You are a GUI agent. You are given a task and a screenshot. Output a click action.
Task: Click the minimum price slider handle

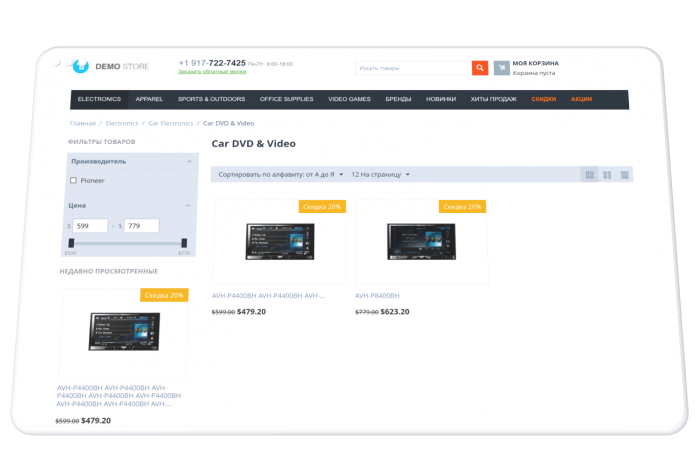[x=71, y=243]
